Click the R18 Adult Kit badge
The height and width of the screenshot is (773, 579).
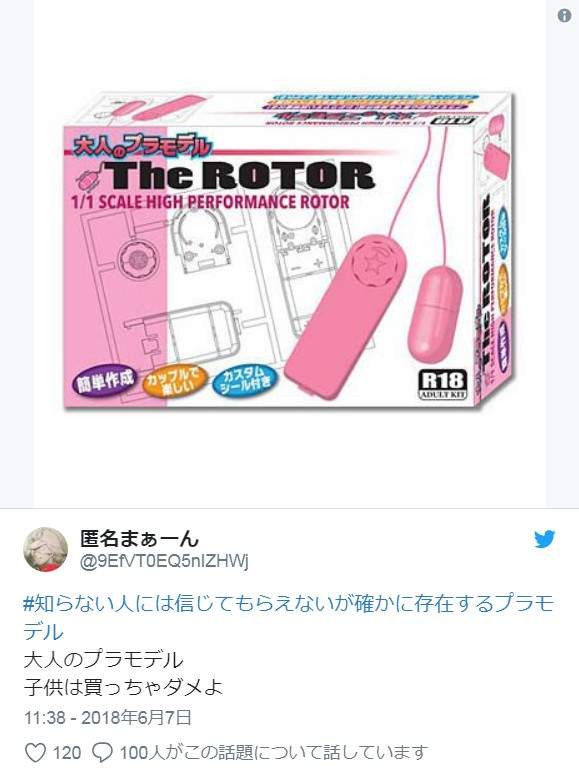[x=442, y=384]
